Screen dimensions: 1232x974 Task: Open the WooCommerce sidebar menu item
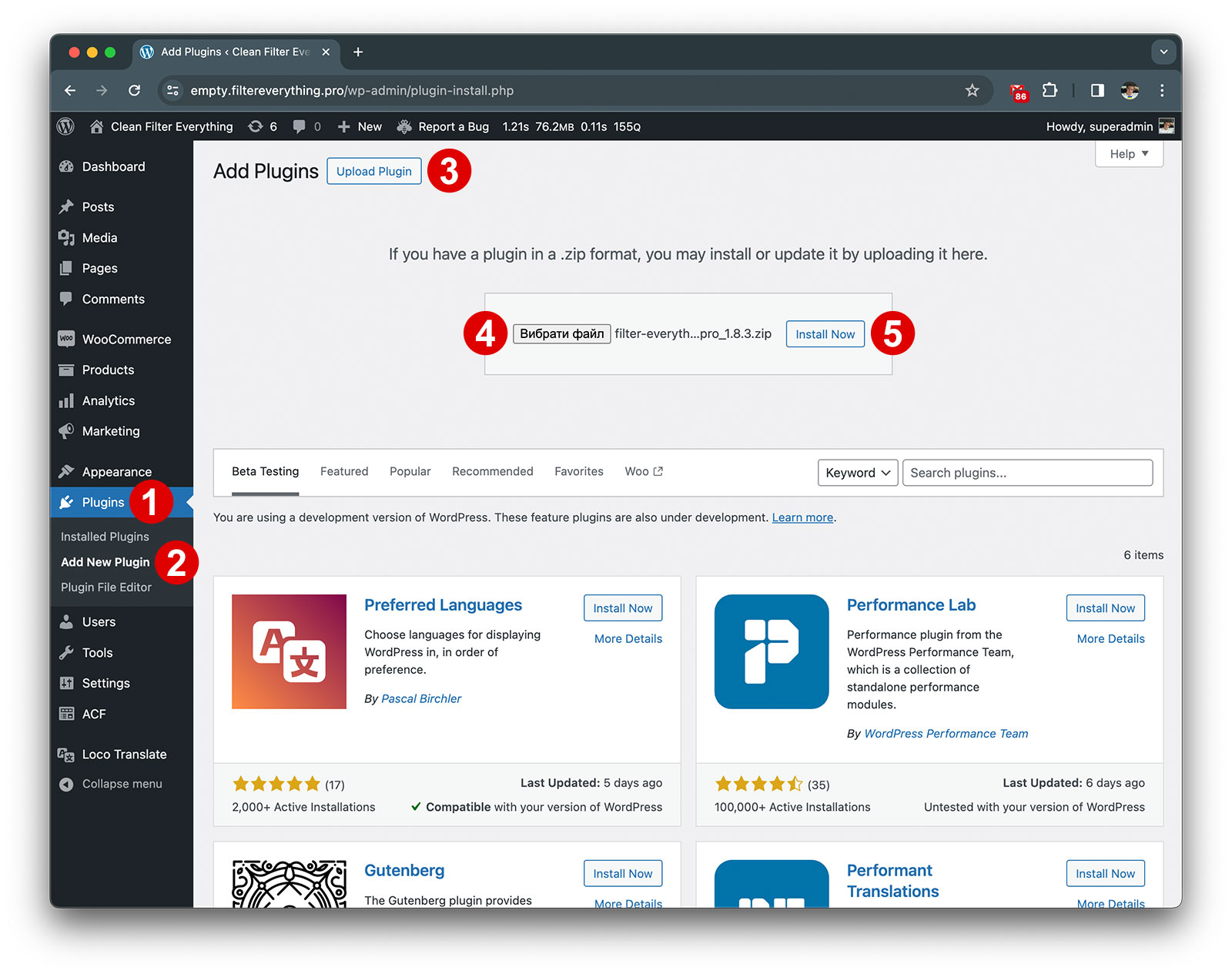point(126,340)
